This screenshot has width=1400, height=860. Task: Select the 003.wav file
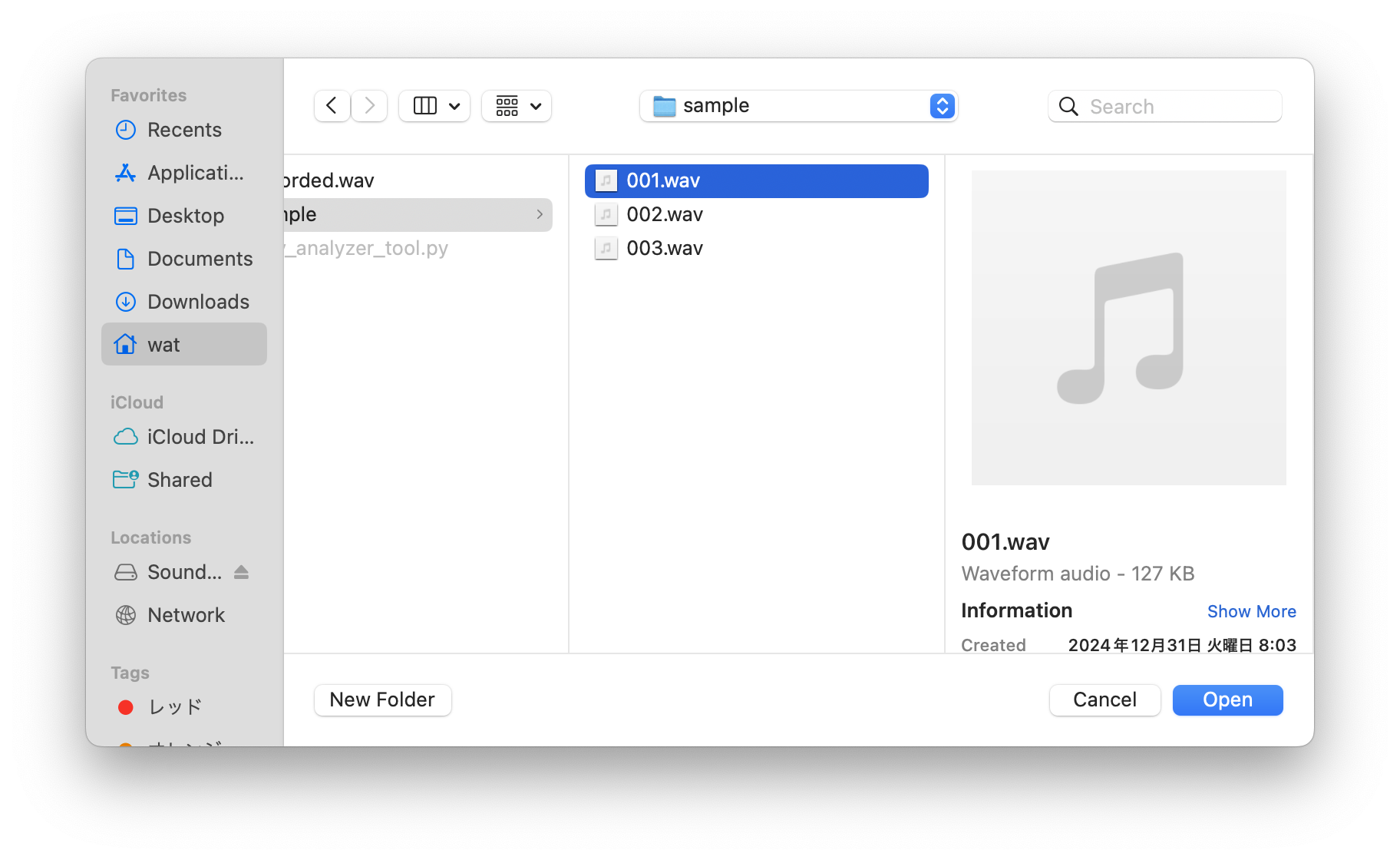(665, 248)
